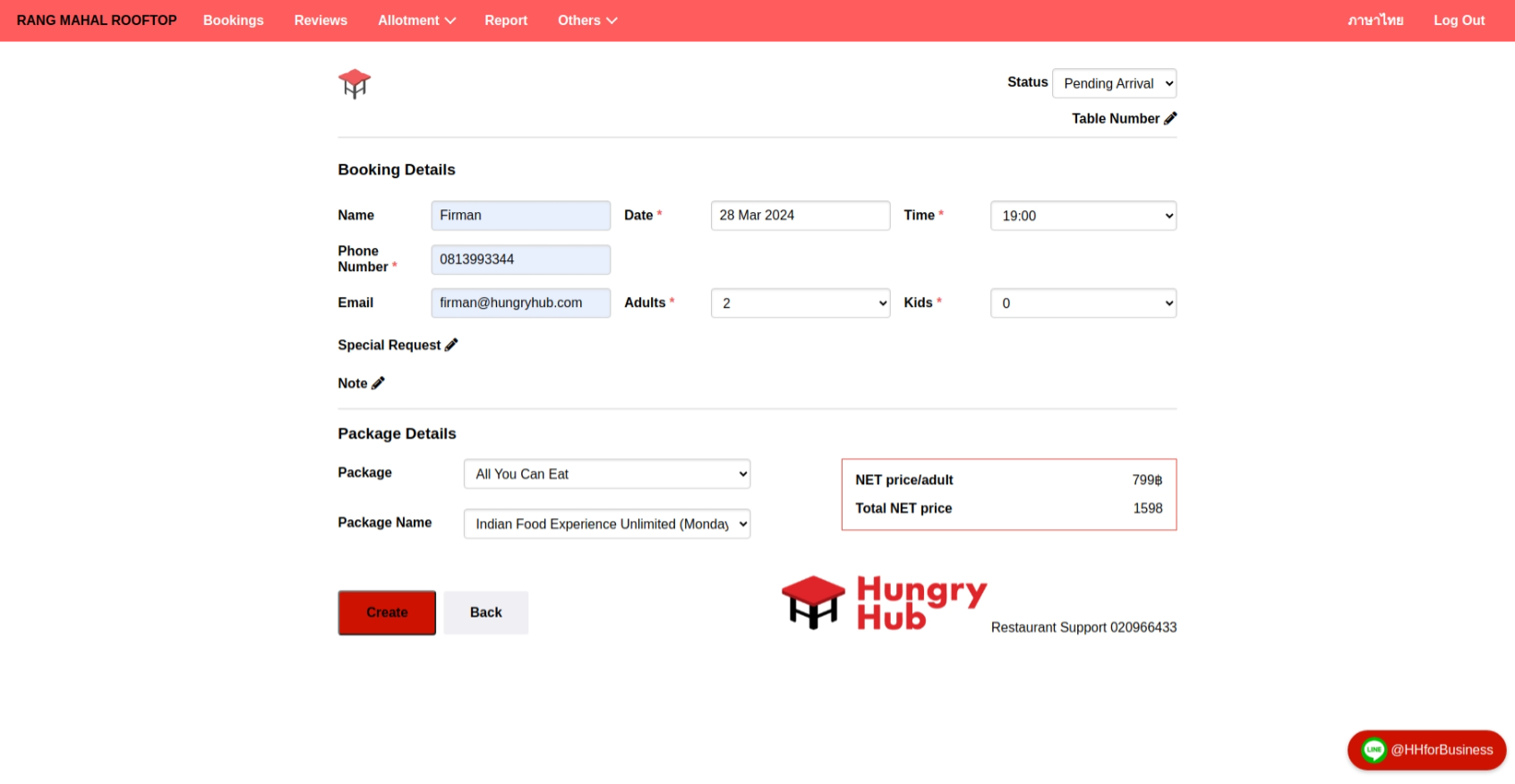This screenshot has height=784, width=1515.
Task: Expand the Time dropdown showing 19:00
Action: pos(1083,216)
